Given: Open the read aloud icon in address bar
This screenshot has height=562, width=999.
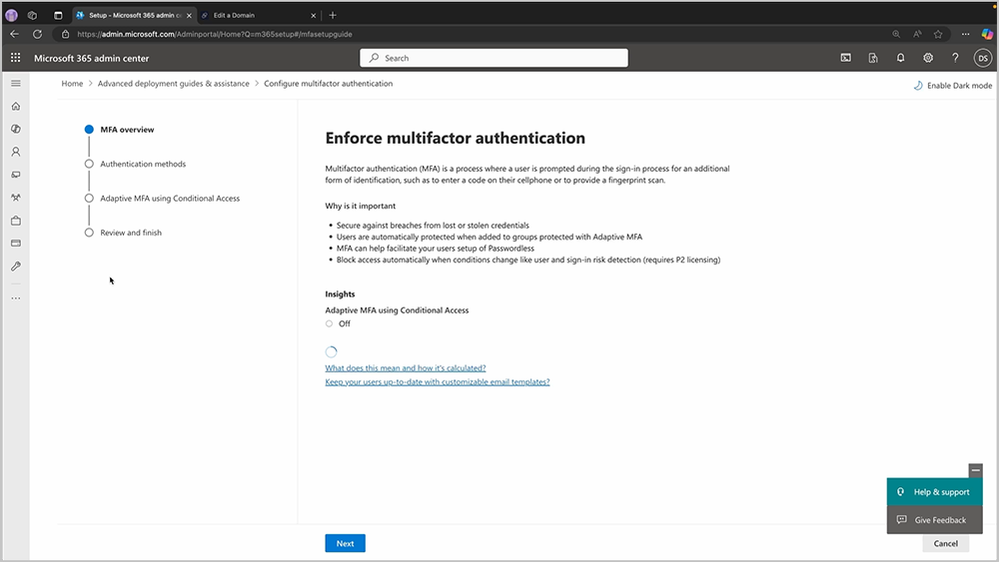Looking at the screenshot, I should (917, 34).
